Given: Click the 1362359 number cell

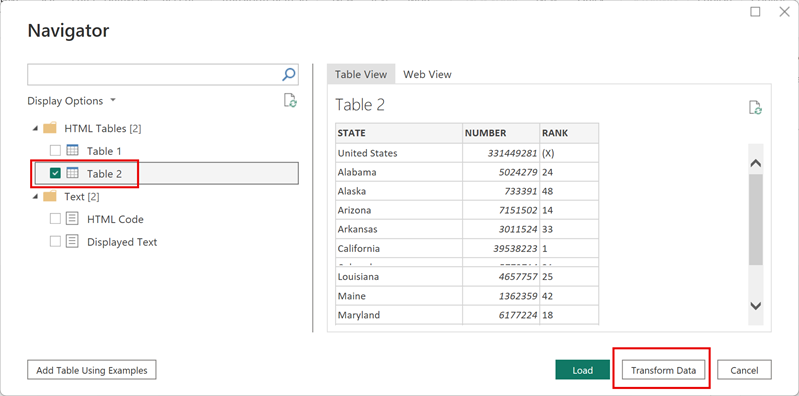Looking at the screenshot, I should tap(501, 296).
